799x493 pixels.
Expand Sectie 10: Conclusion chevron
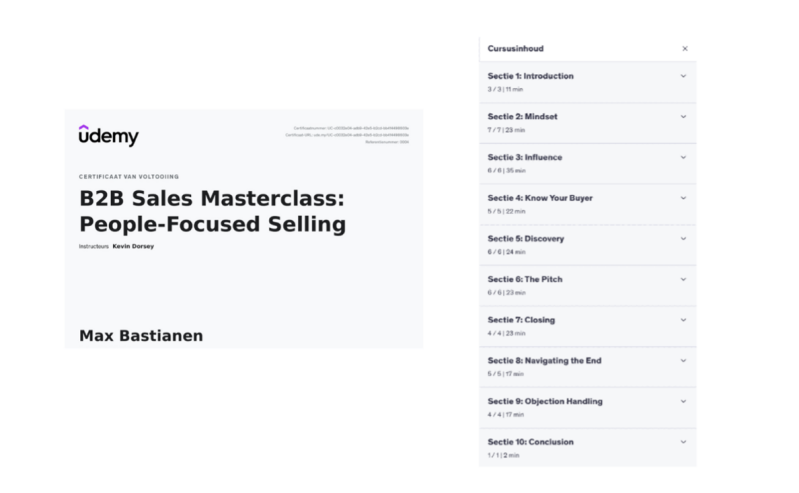pos(684,442)
